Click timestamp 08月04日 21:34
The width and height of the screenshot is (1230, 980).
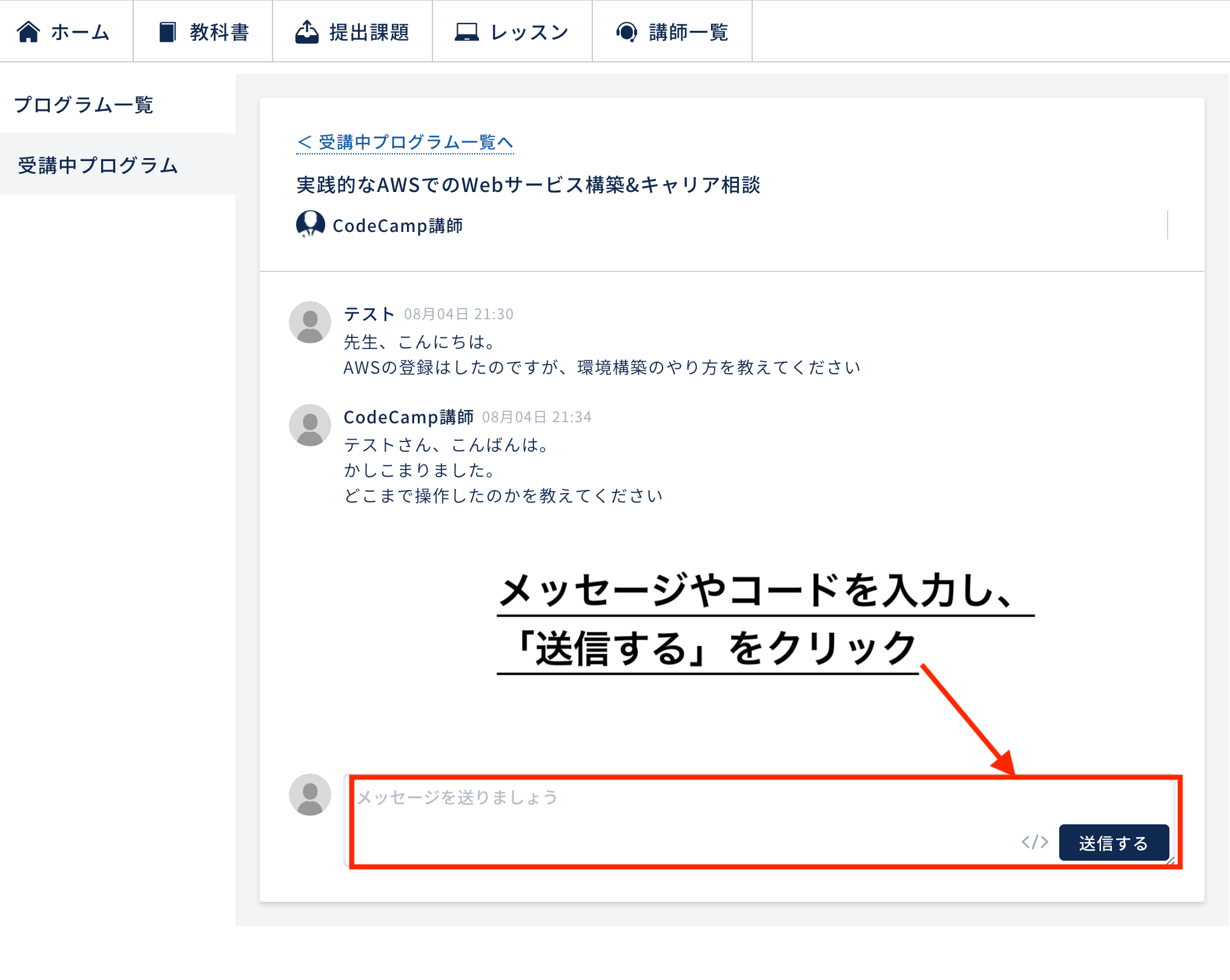(537, 417)
